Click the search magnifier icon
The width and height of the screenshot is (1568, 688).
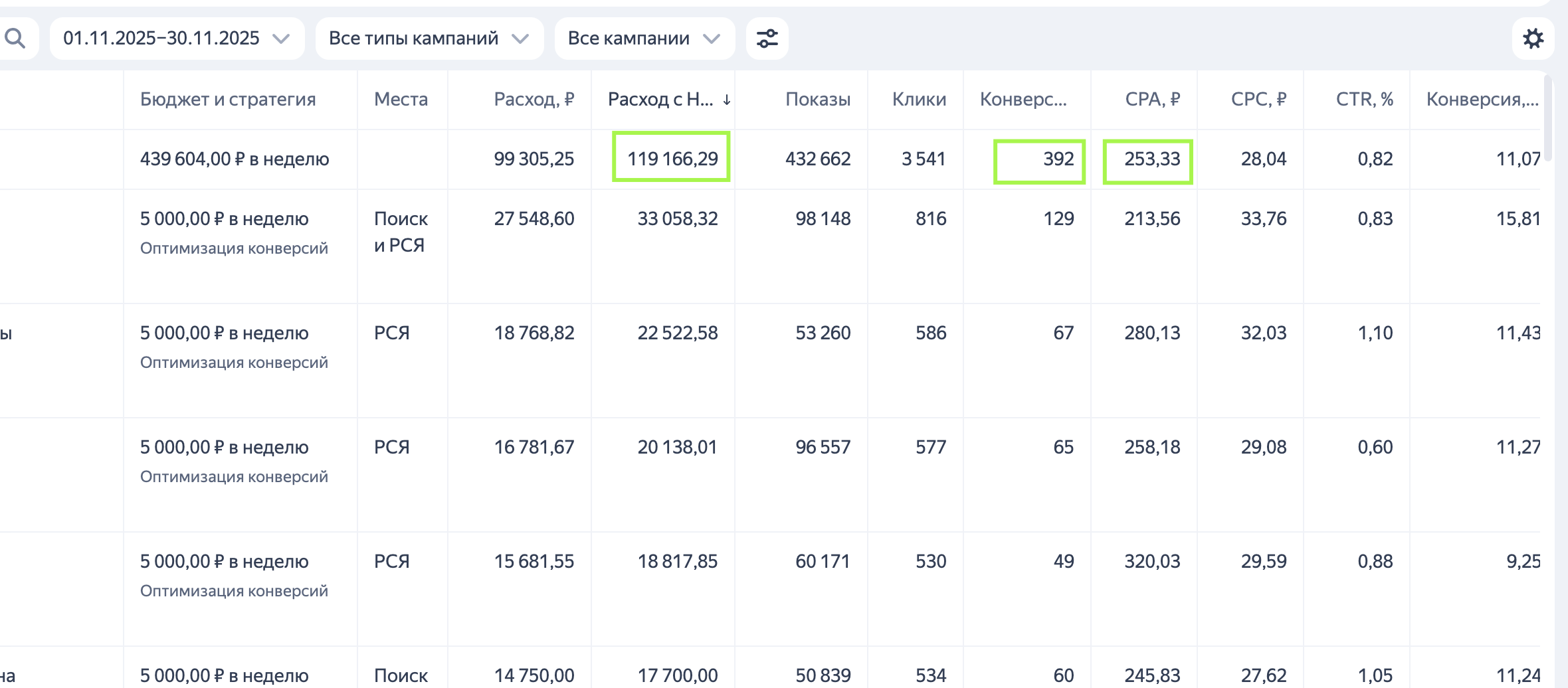coord(15,39)
